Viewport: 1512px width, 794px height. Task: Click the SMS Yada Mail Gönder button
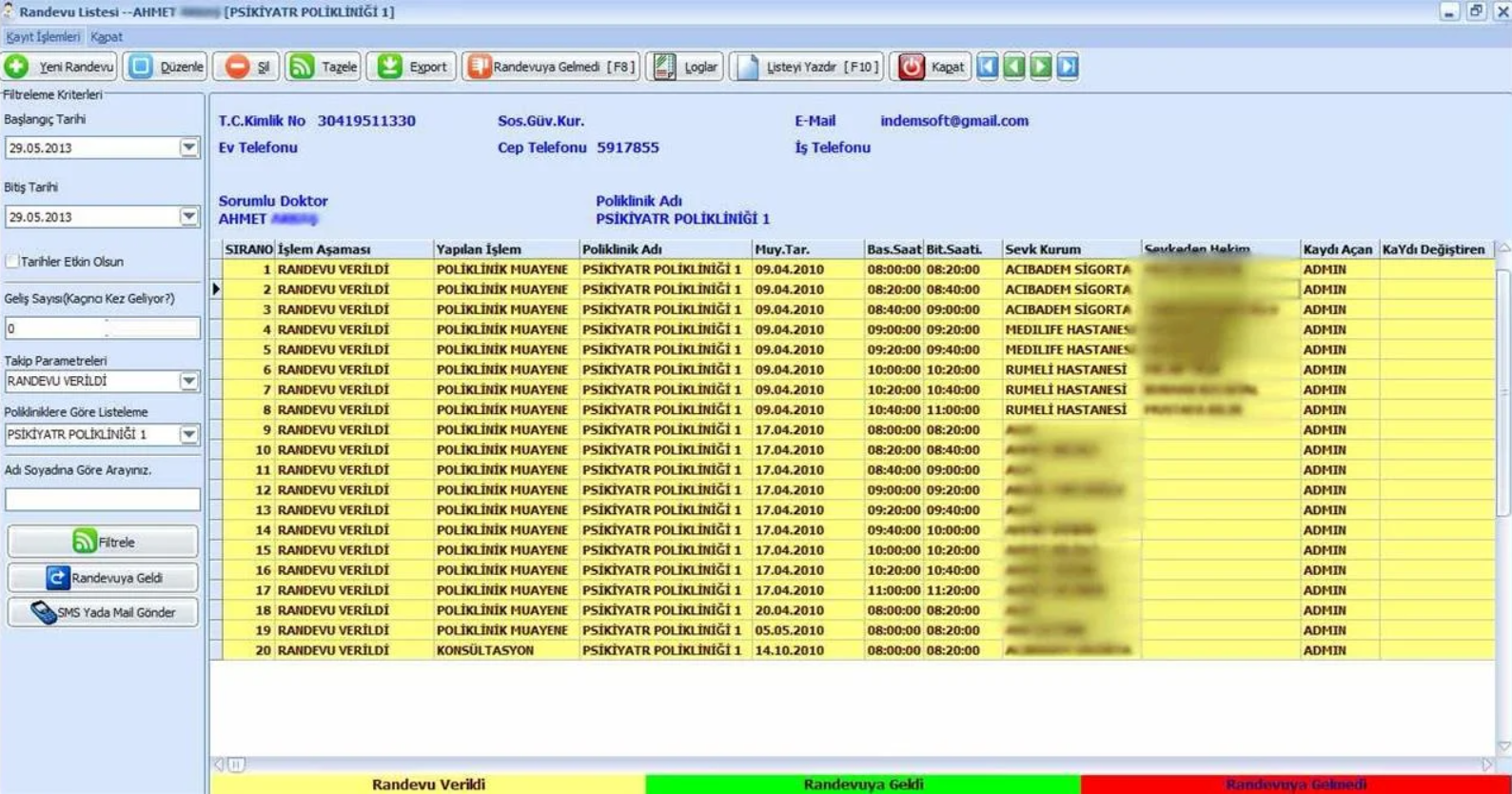(x=103, y=612)
